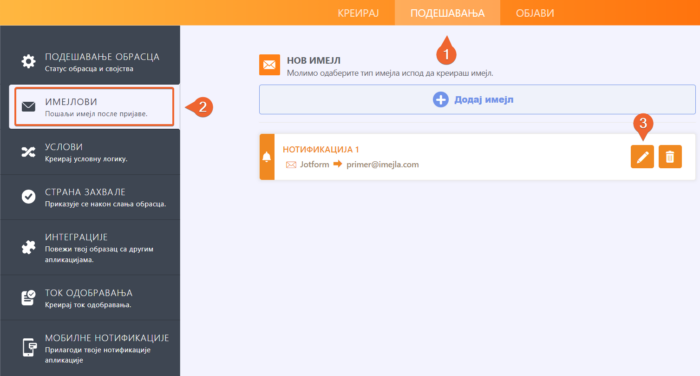
Task: Open Ток одобравања in the sidebar
Action: 90,298
